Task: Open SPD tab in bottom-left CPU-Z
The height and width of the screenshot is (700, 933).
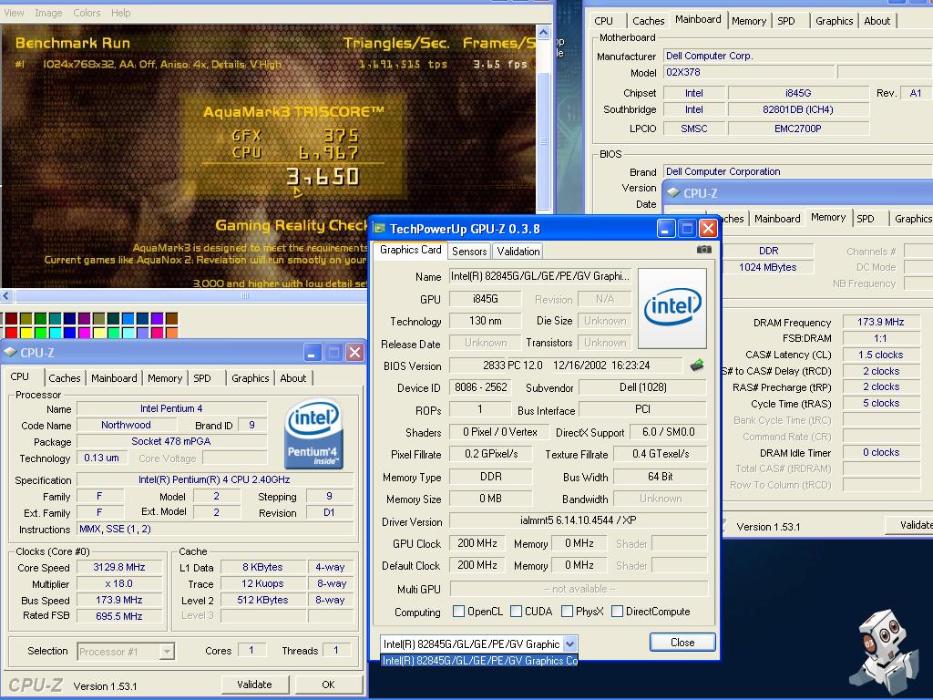Action: (x=202, y=378)
